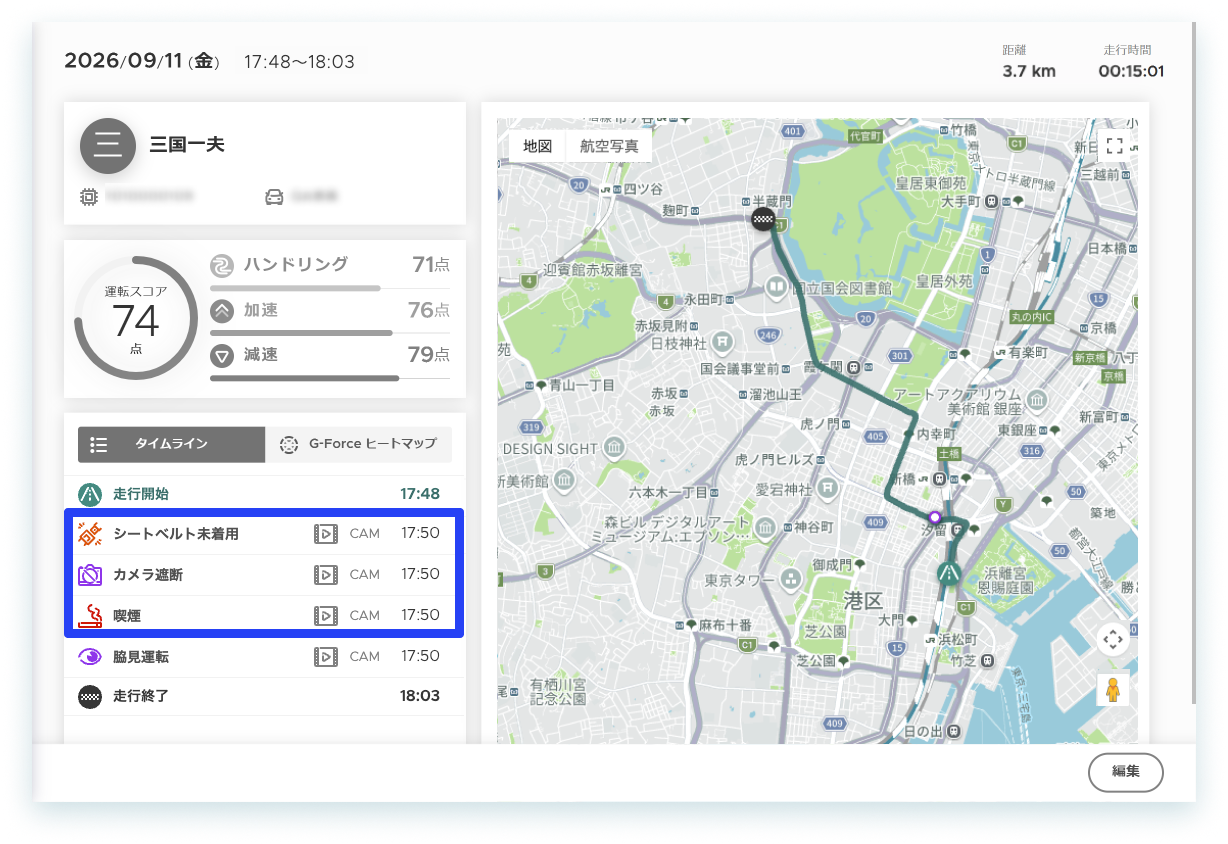Select the 走行終了 timeline label
1228x844 pixels.
click(141, 696)
